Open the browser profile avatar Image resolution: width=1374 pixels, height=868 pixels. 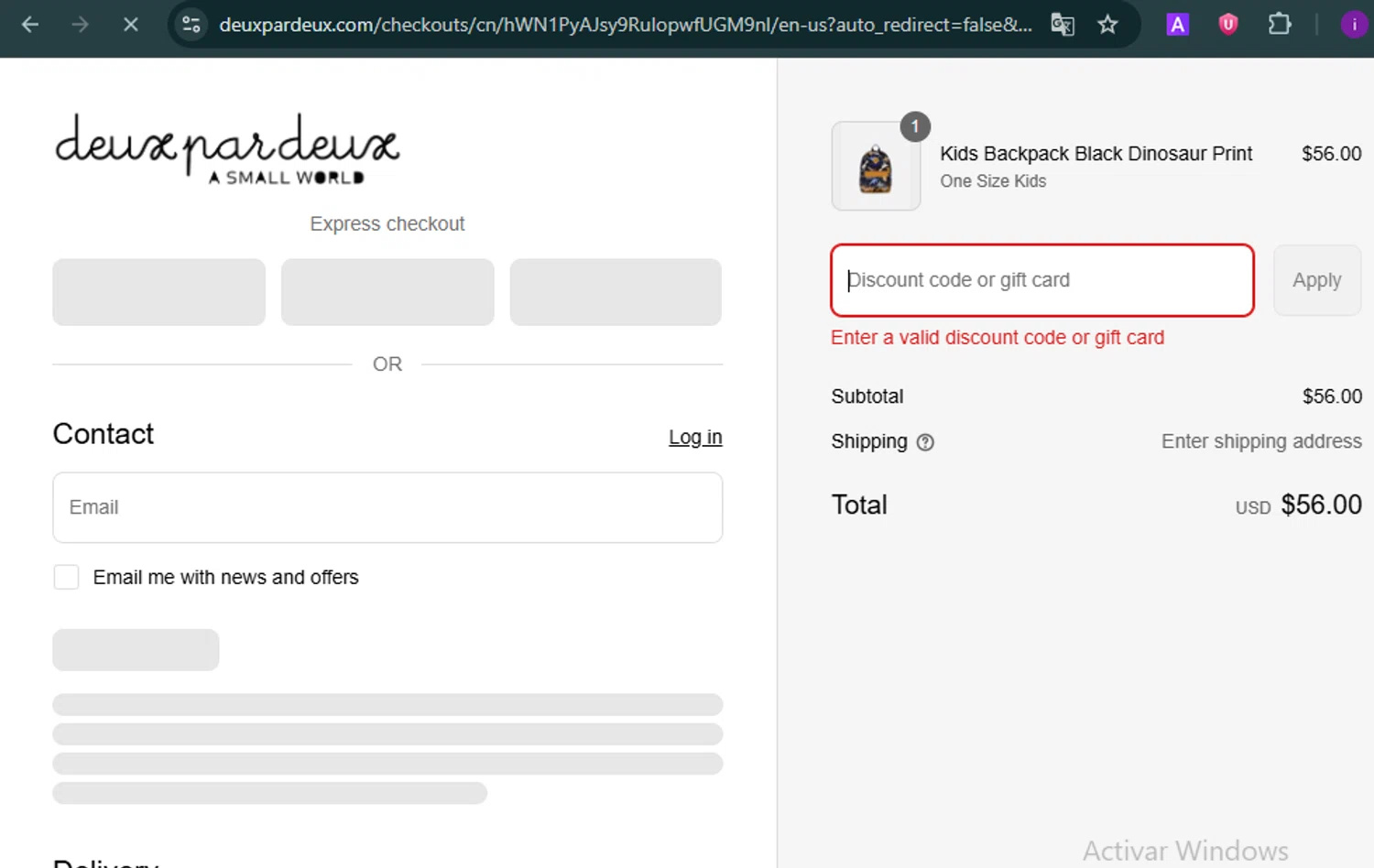coord(1354,25)
